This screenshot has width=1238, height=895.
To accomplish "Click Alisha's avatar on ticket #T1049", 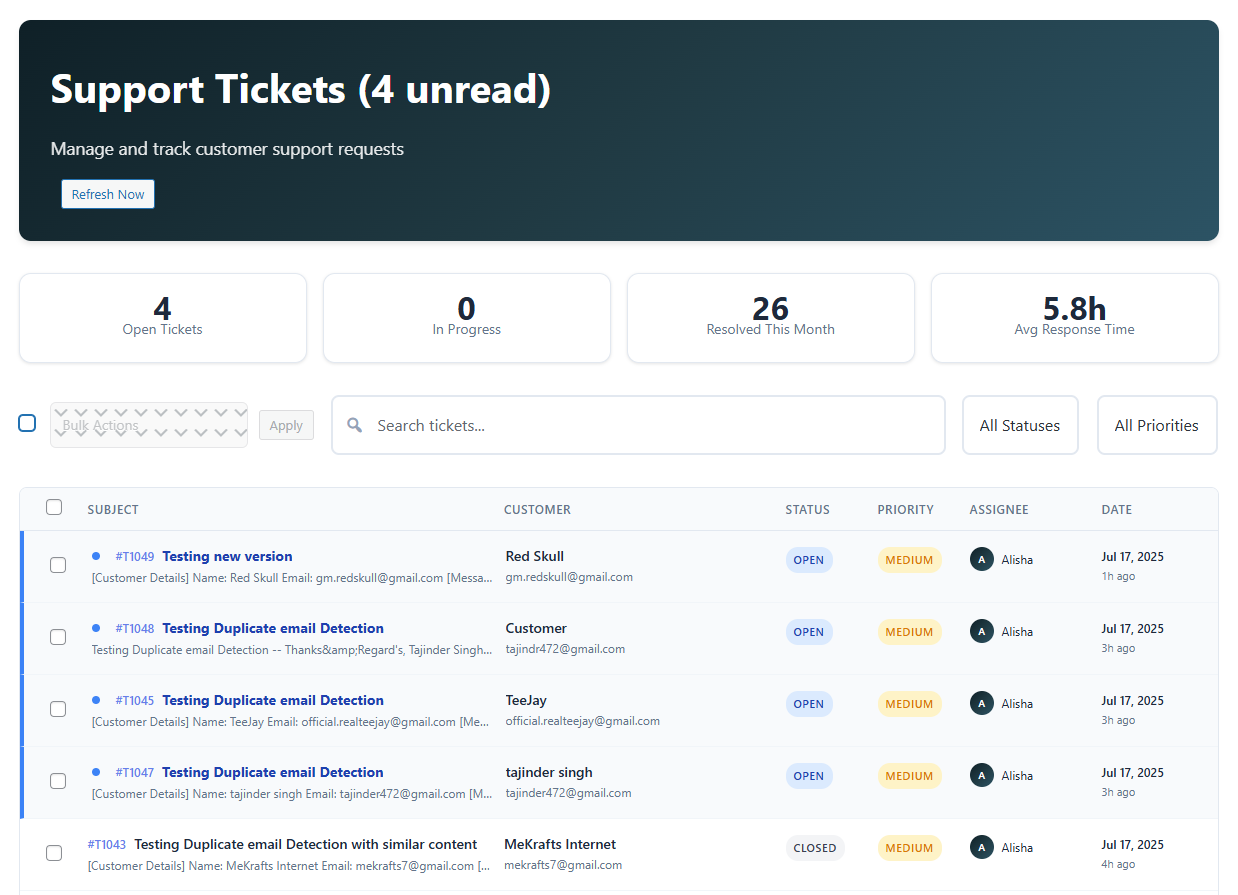I will pyautogui.click(x=982, y=559).
